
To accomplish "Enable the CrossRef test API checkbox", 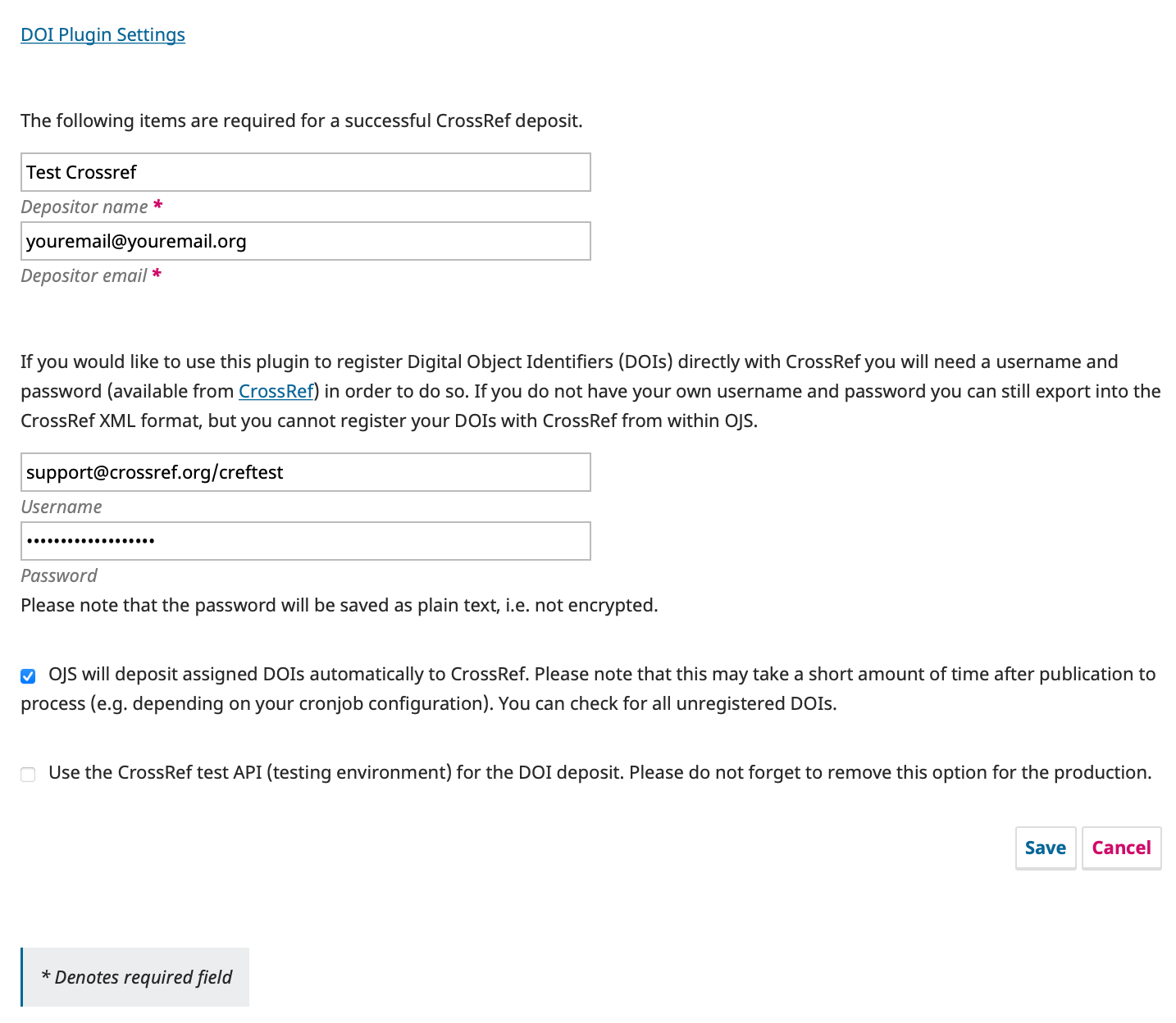I will click(x=28, y=775).
